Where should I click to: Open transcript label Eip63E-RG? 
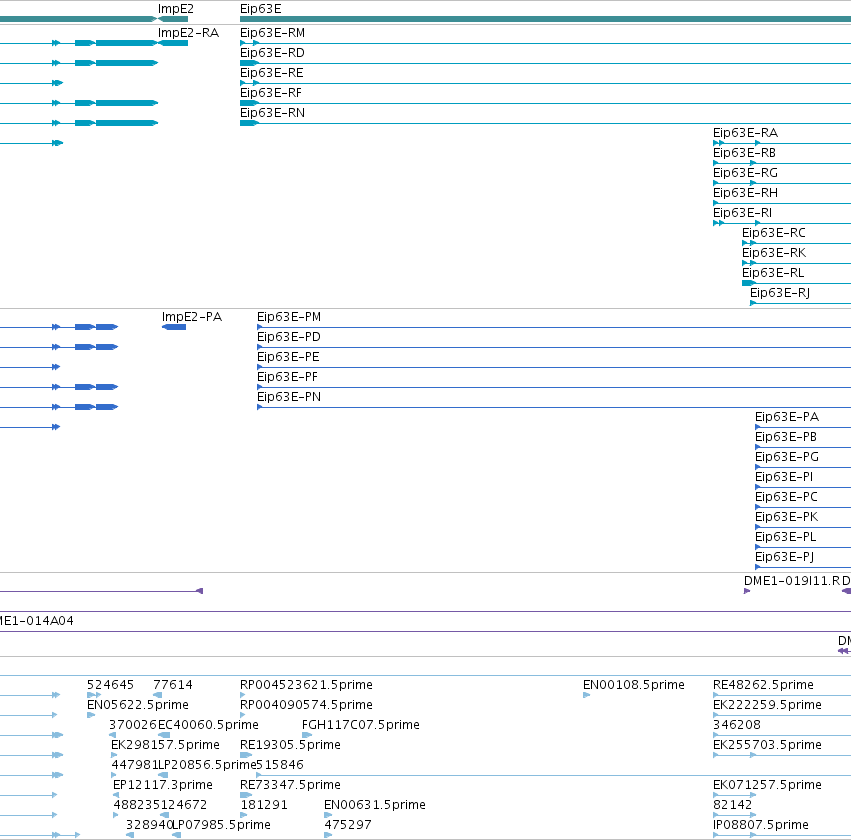pyautogui.click(x=745, y=174)
